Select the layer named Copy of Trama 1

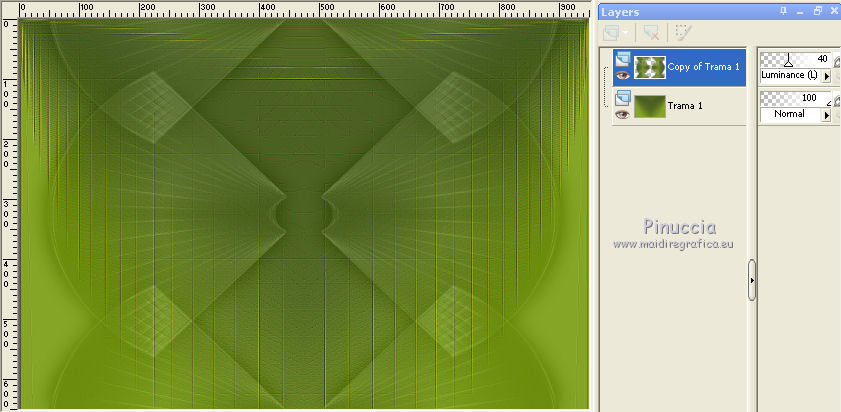[704, 67]
